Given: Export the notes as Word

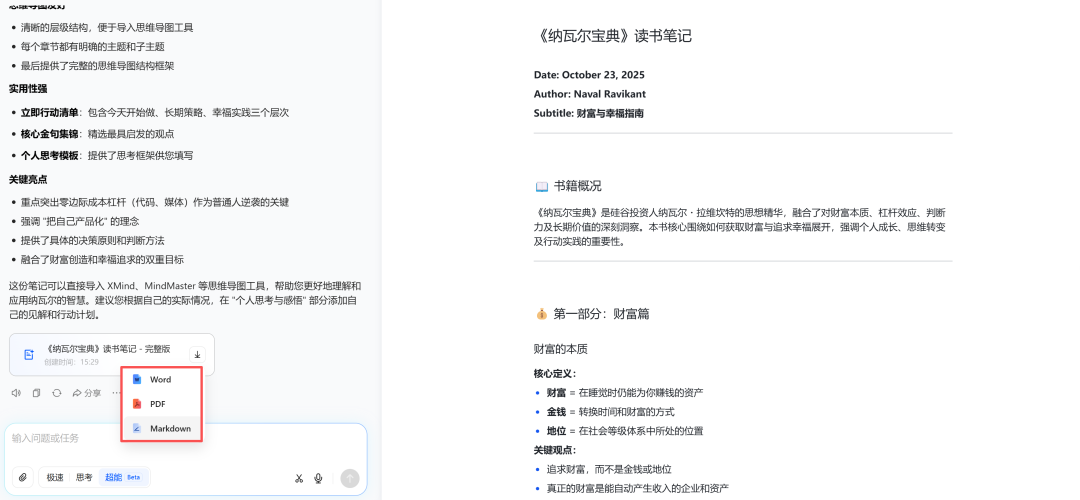Looking at the screenshot, I should click(x=161, y=379).
